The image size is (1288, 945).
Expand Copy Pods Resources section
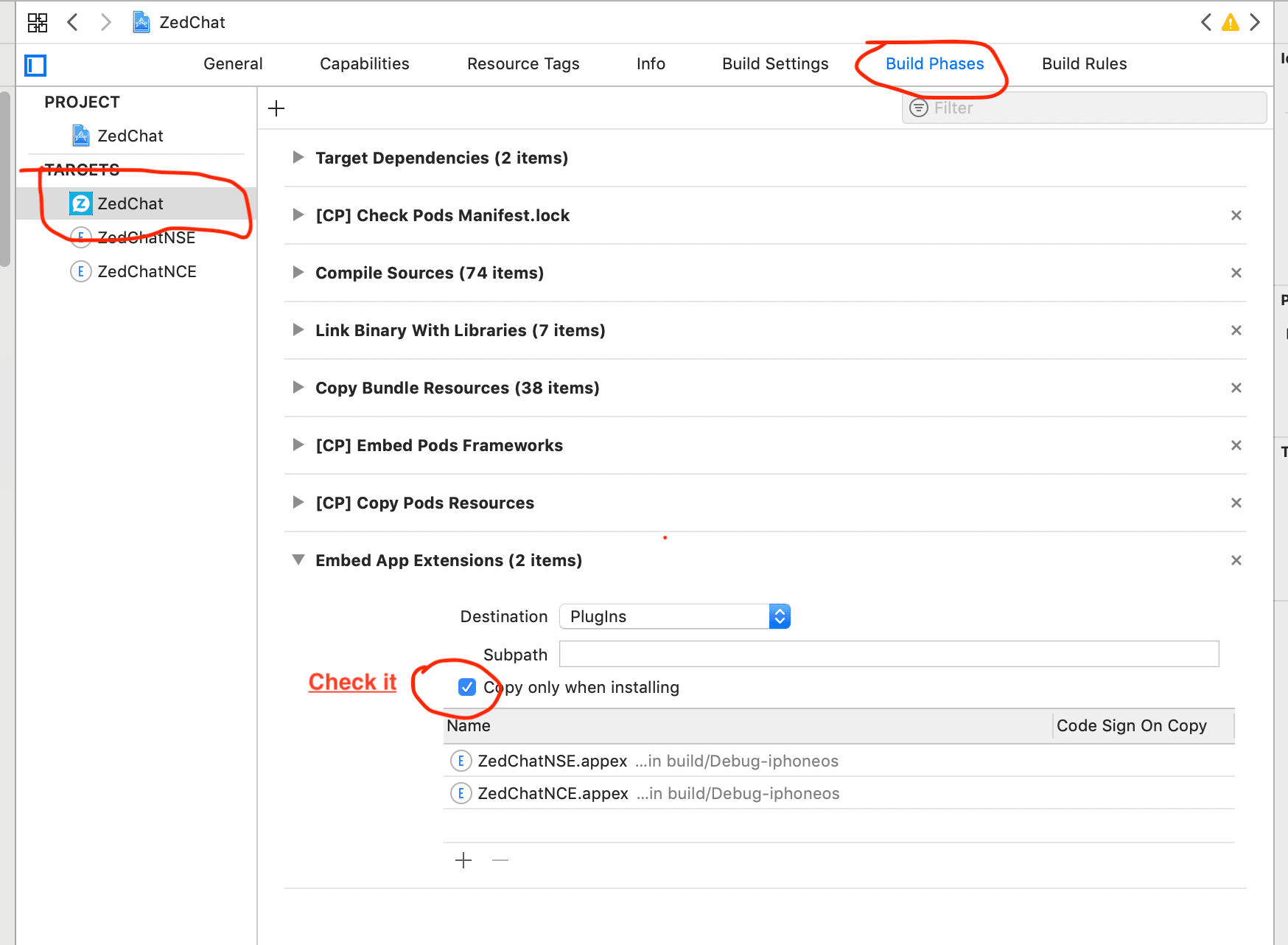tap(298, 502)
